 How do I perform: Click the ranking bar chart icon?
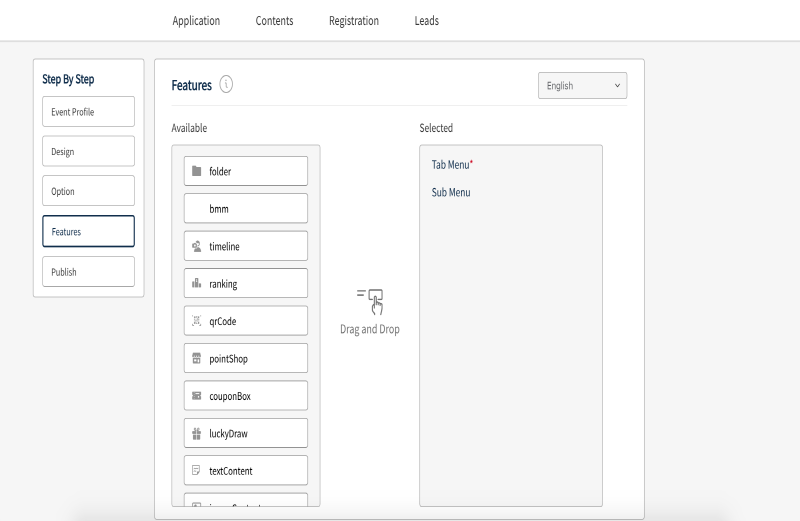(197, 284)
